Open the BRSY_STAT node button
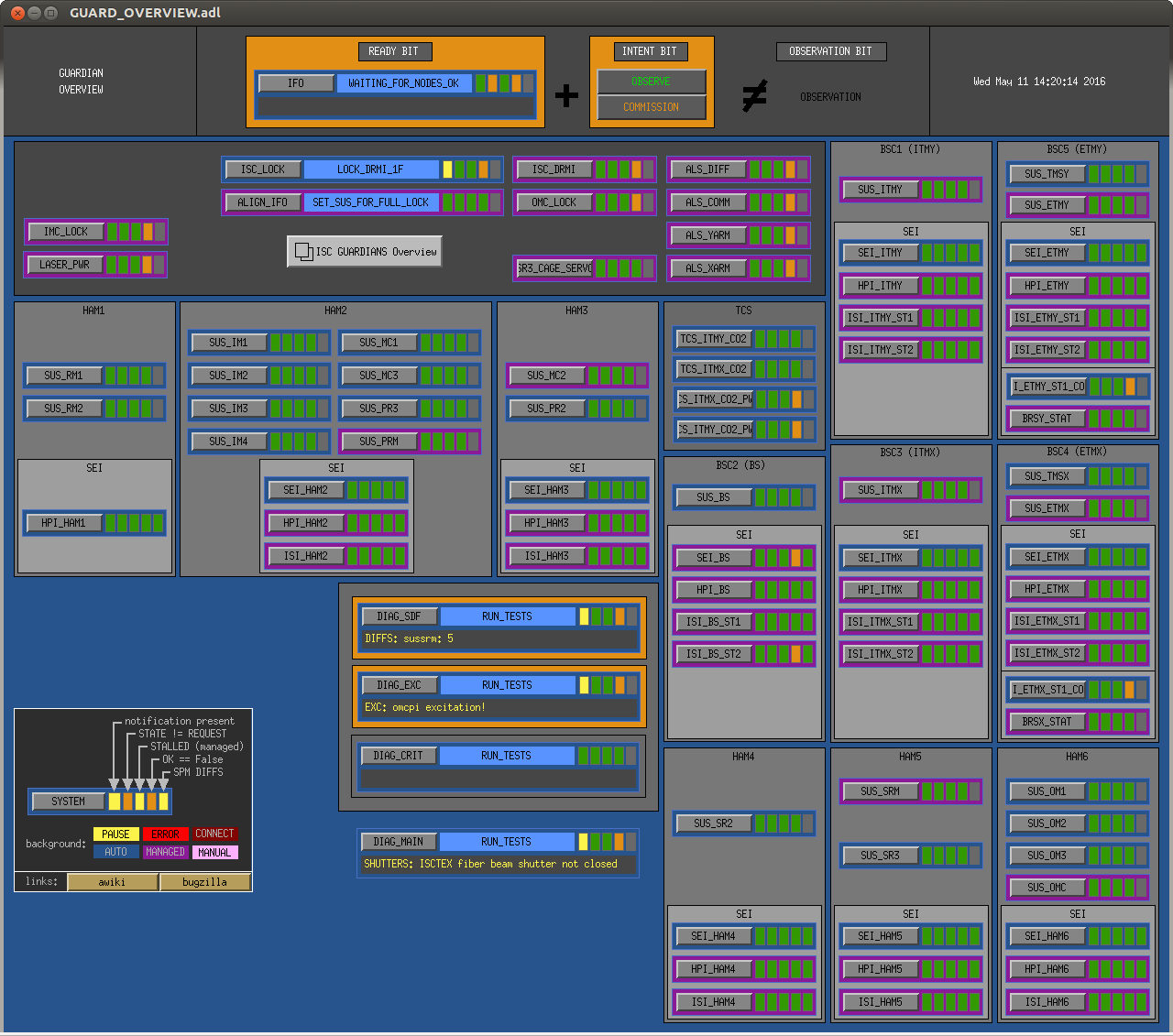 pos(1047,419)
